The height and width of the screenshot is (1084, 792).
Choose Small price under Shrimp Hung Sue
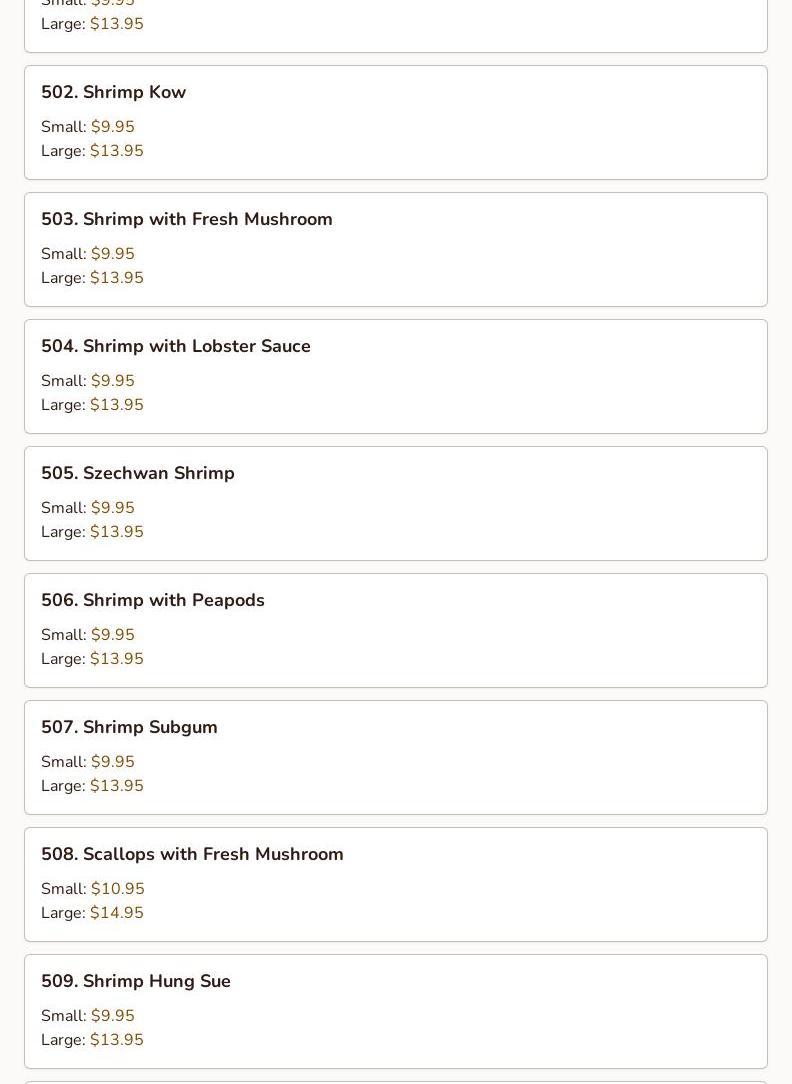point(112,1016)
